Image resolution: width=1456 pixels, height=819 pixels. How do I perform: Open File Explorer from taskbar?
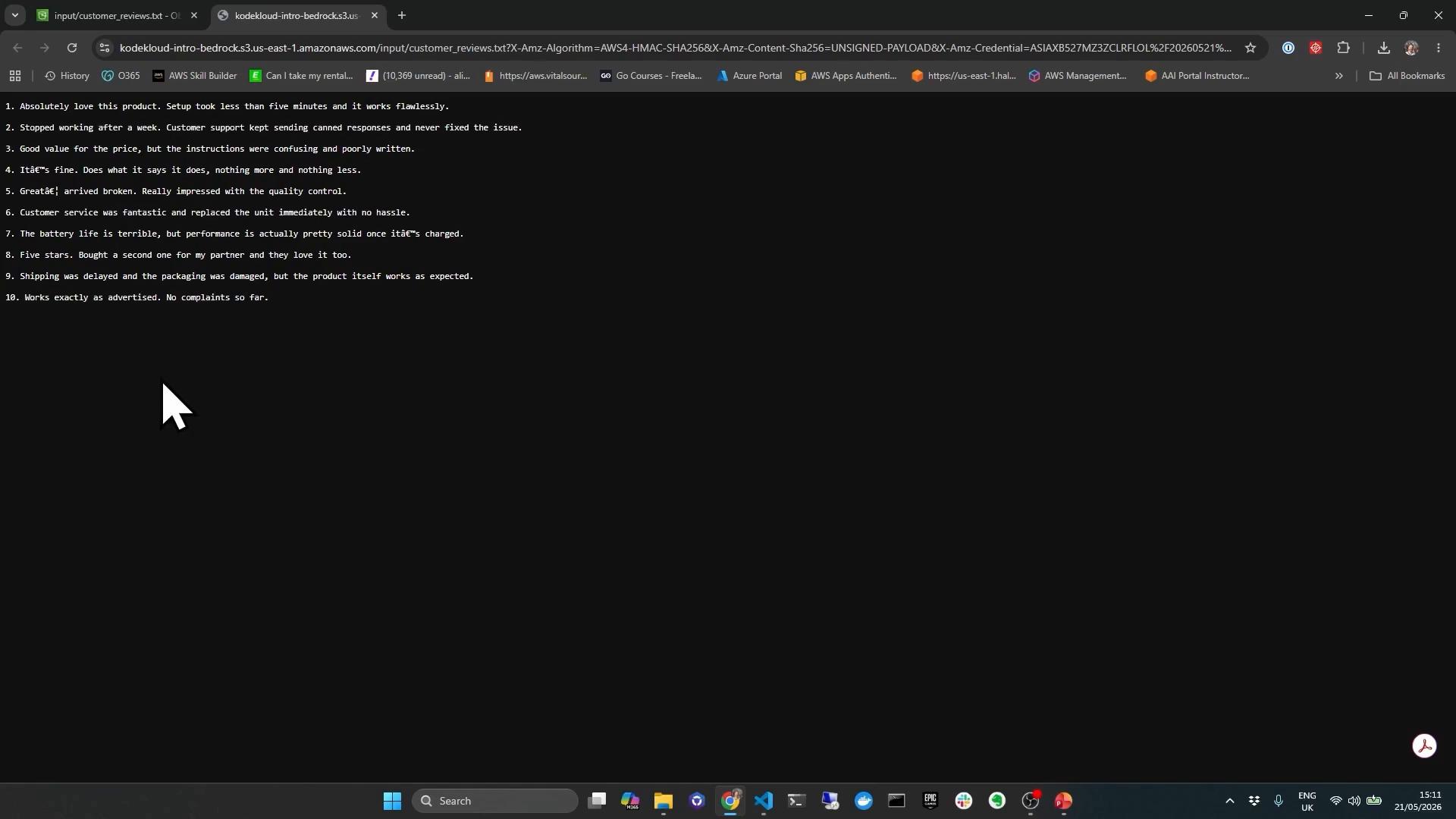click(664, 801)
